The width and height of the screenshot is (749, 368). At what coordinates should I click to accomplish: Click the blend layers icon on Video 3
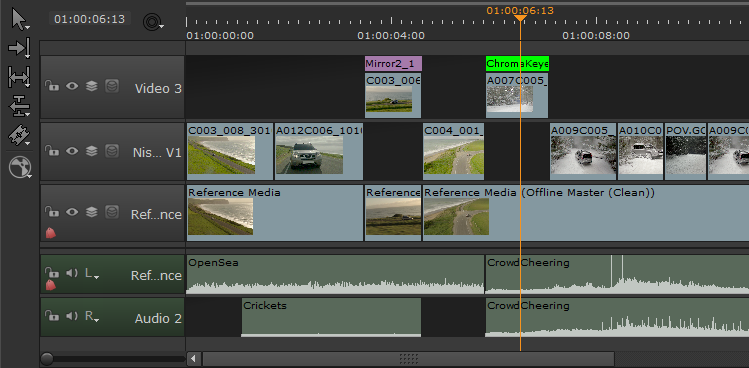point(91,86)
